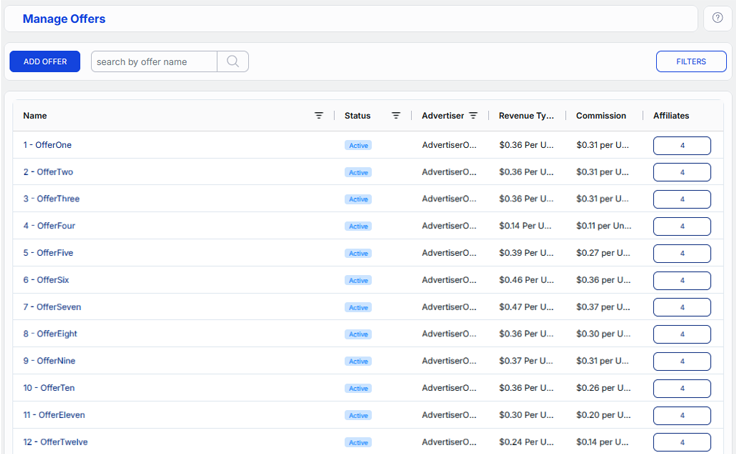738x455 pixels.
Task: Open the Status column filter icon
Action: (396, 116)
